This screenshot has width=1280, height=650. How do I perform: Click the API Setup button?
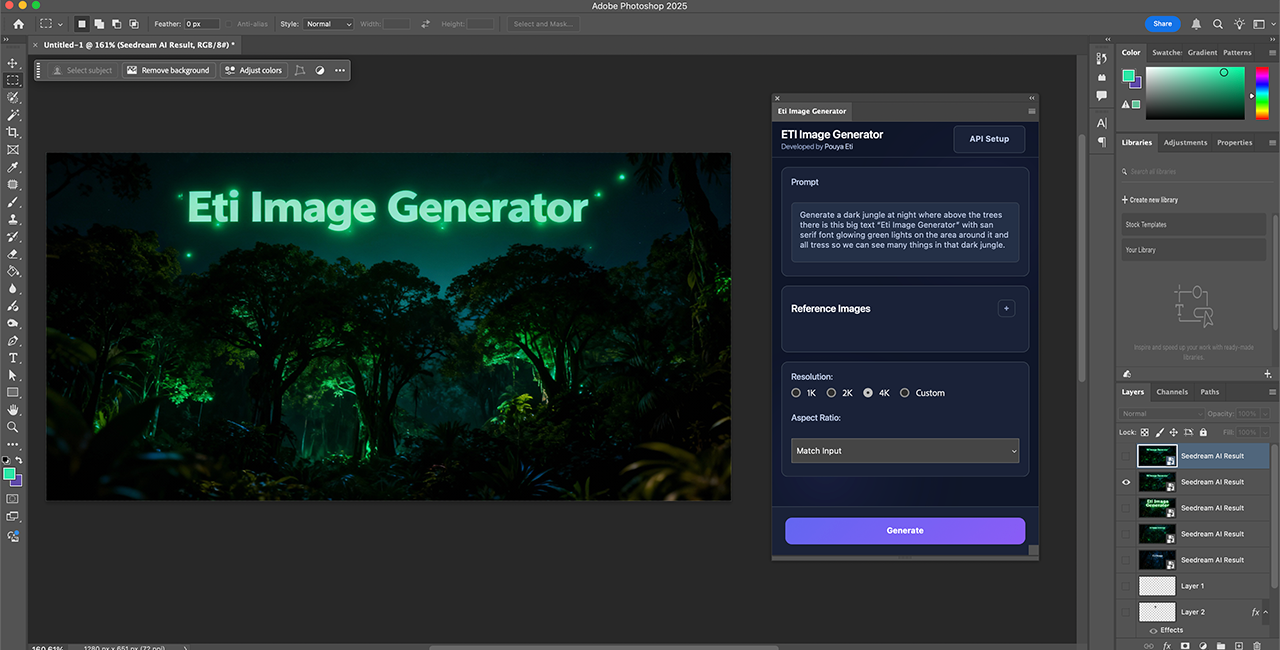pyautogui.click(x=989, y=139)
